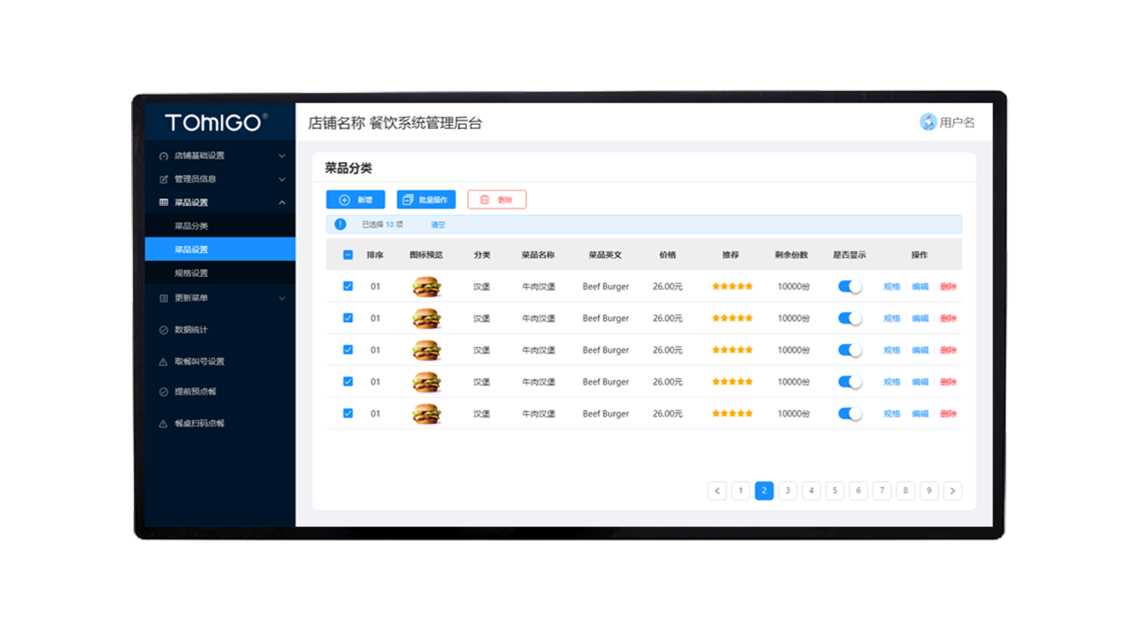
Task: Click the 店铺基础设置 sidebar icon
Action: [x=164, y=156]
